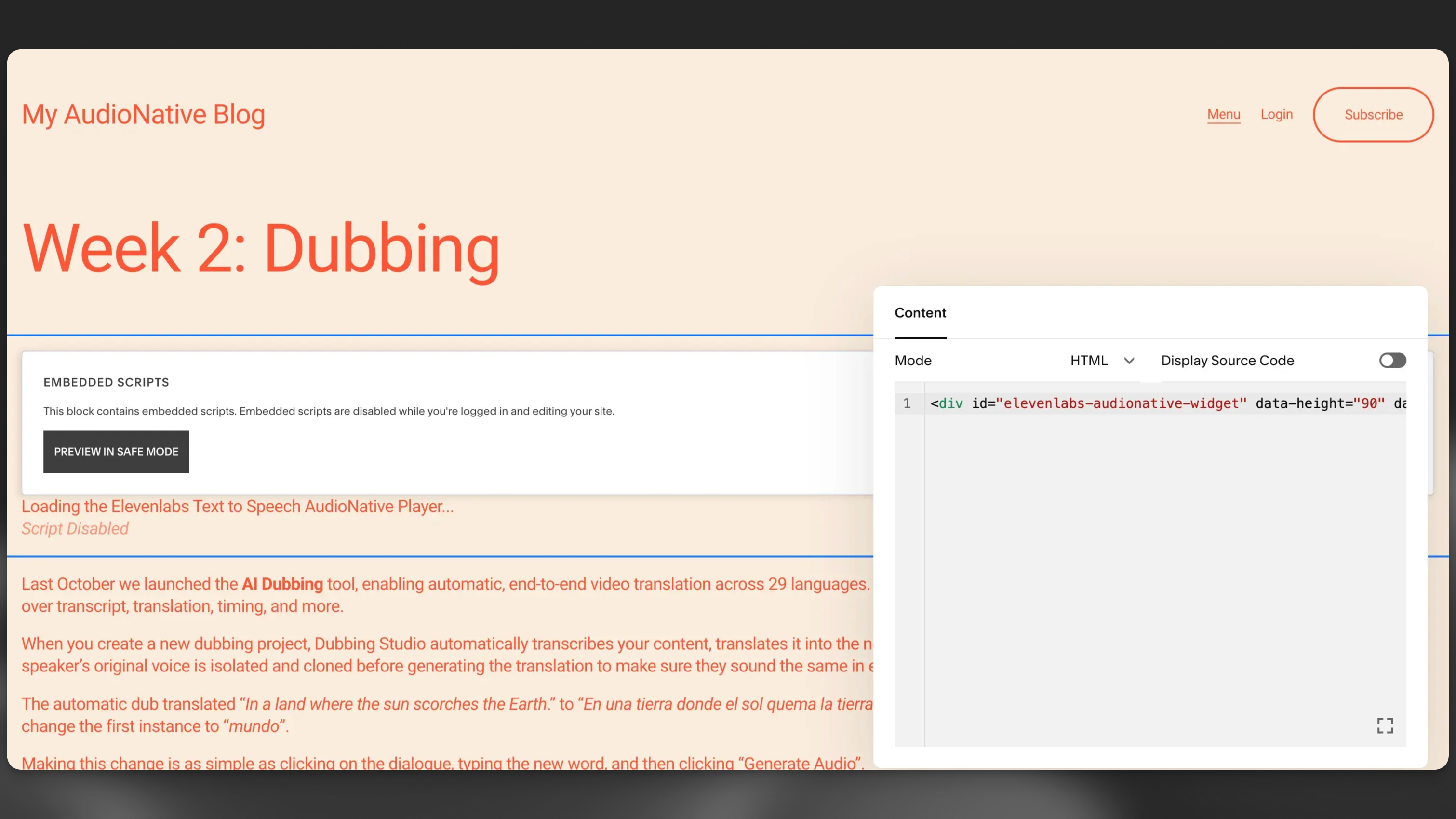Open the HTML mode dropdown
The width and height of the screenshot is (1456, 819).
(1089, 360)
